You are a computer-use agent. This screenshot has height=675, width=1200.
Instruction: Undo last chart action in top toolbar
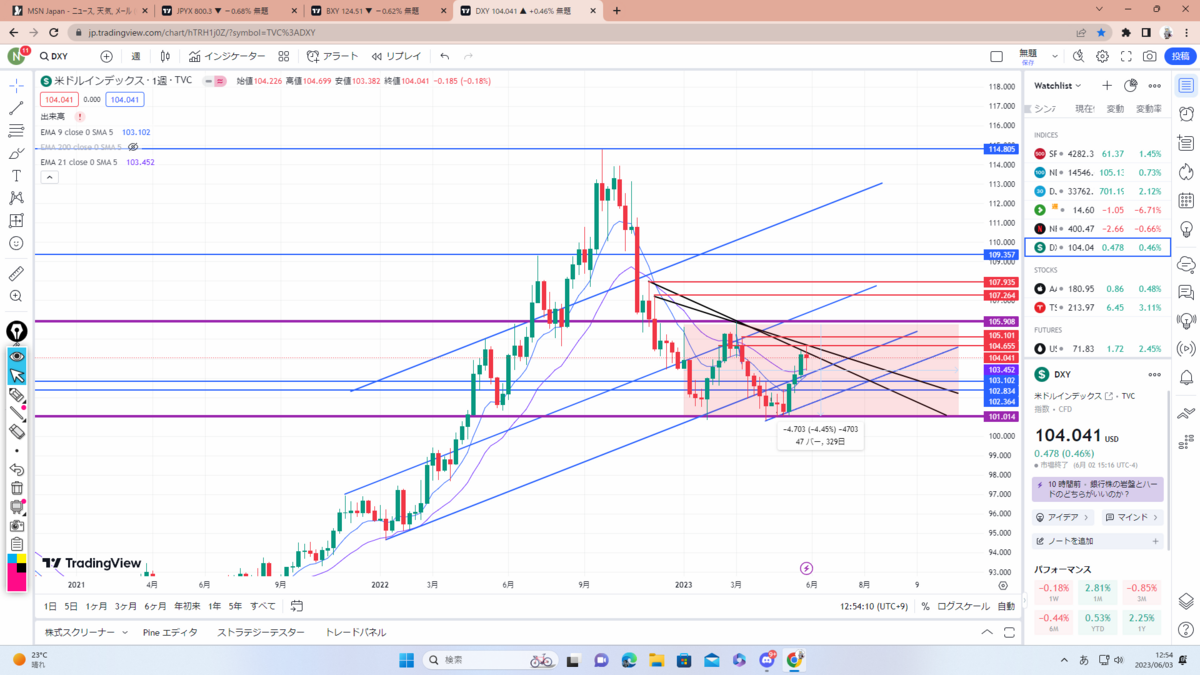point(444,56)
